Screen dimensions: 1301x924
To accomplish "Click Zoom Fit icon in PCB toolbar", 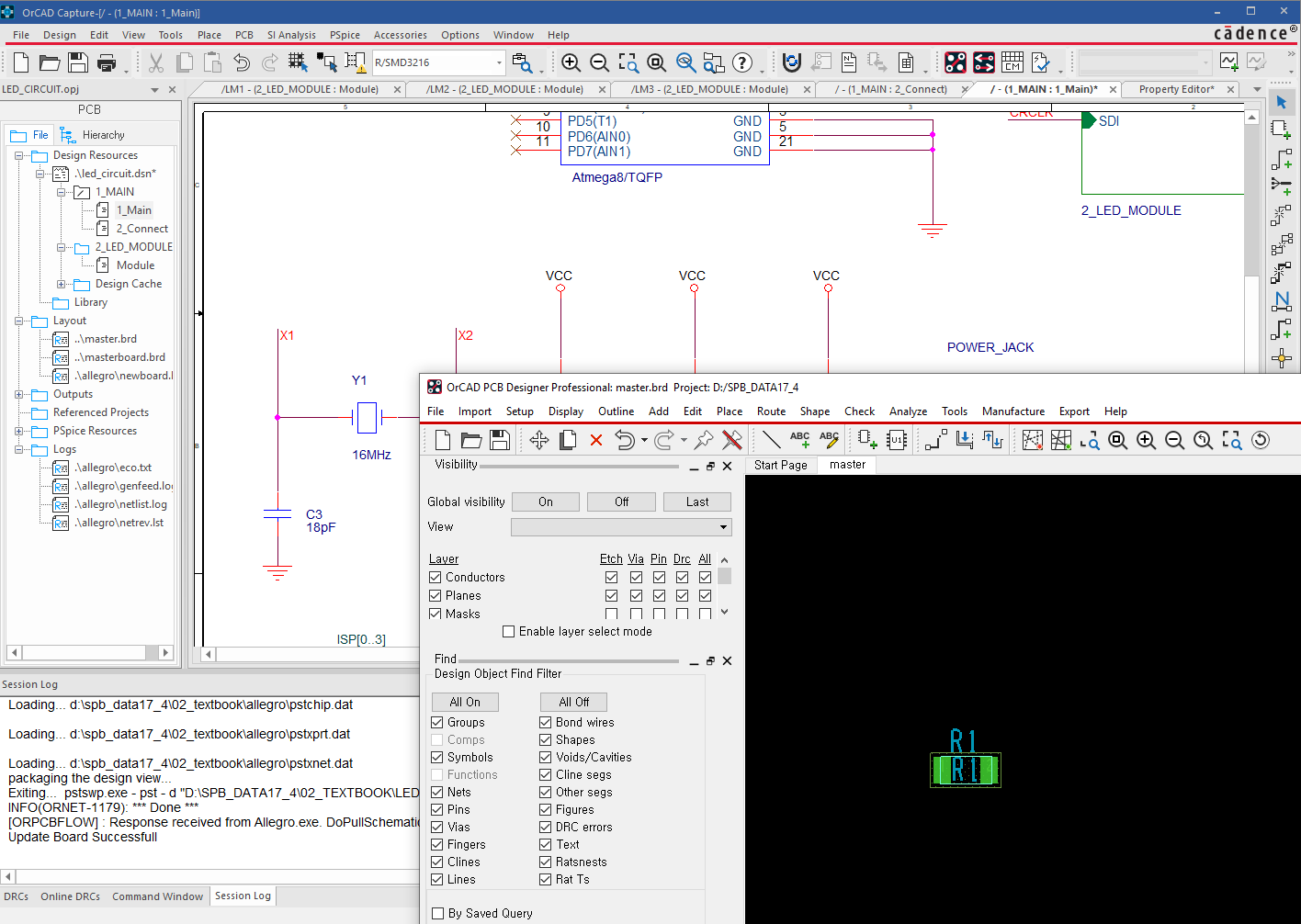I will point(1118,440).
